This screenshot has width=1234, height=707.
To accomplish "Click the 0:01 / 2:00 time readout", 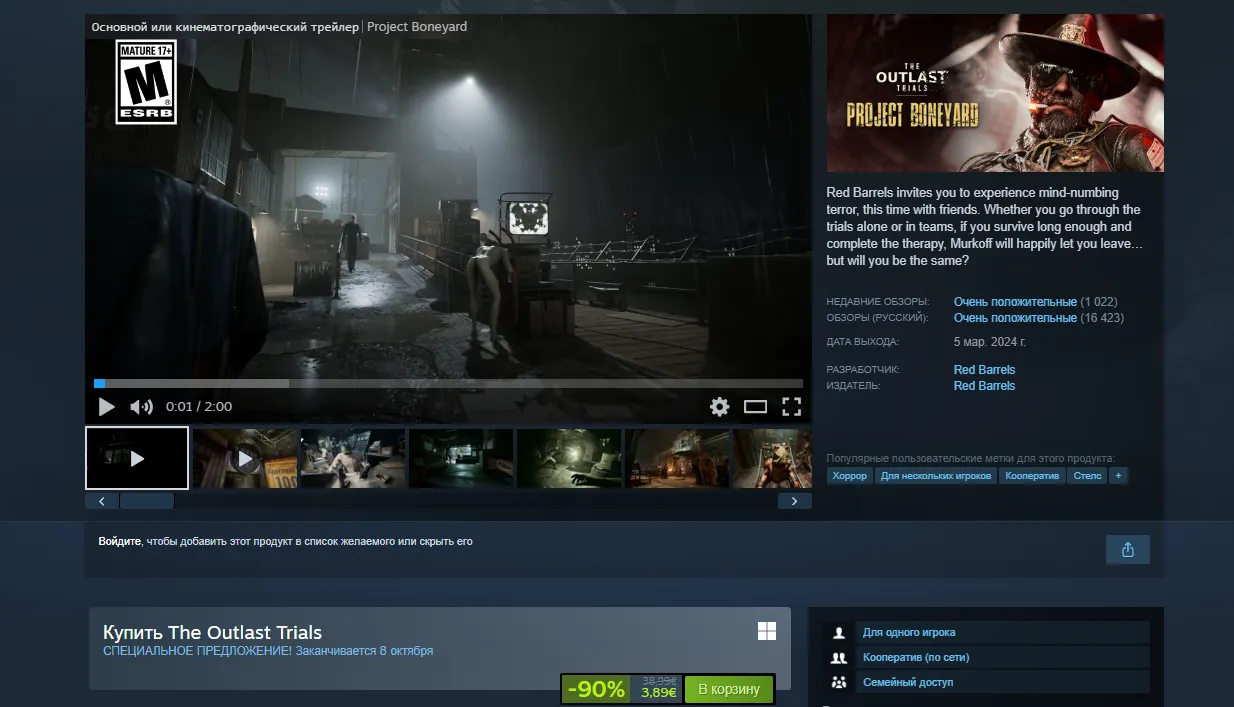I will coord(199,407).
